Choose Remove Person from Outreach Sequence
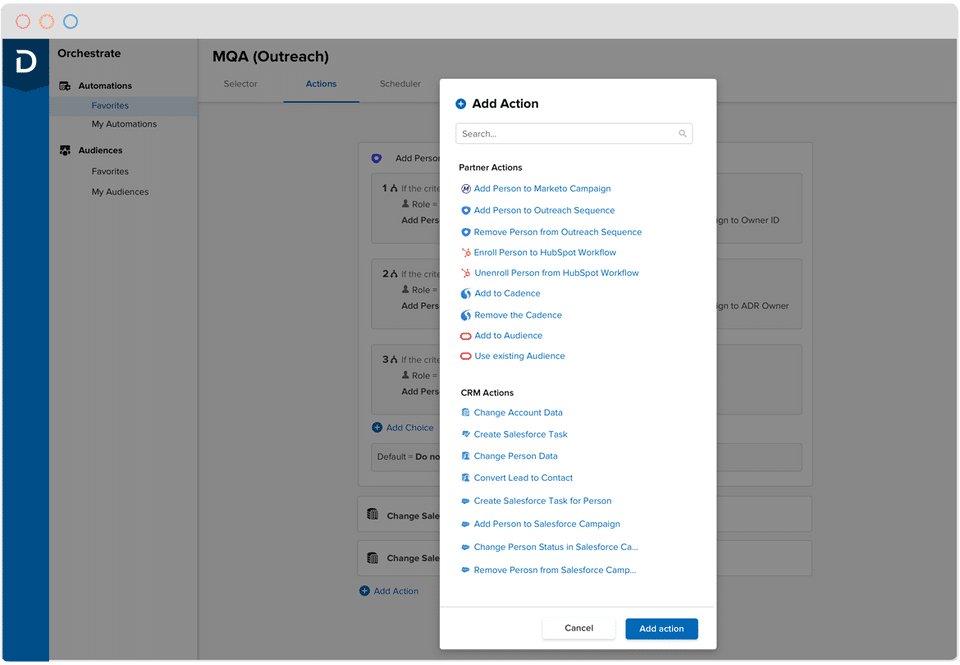Image resolution: width=960 pixels, height=665 pixels. (558, 232)
